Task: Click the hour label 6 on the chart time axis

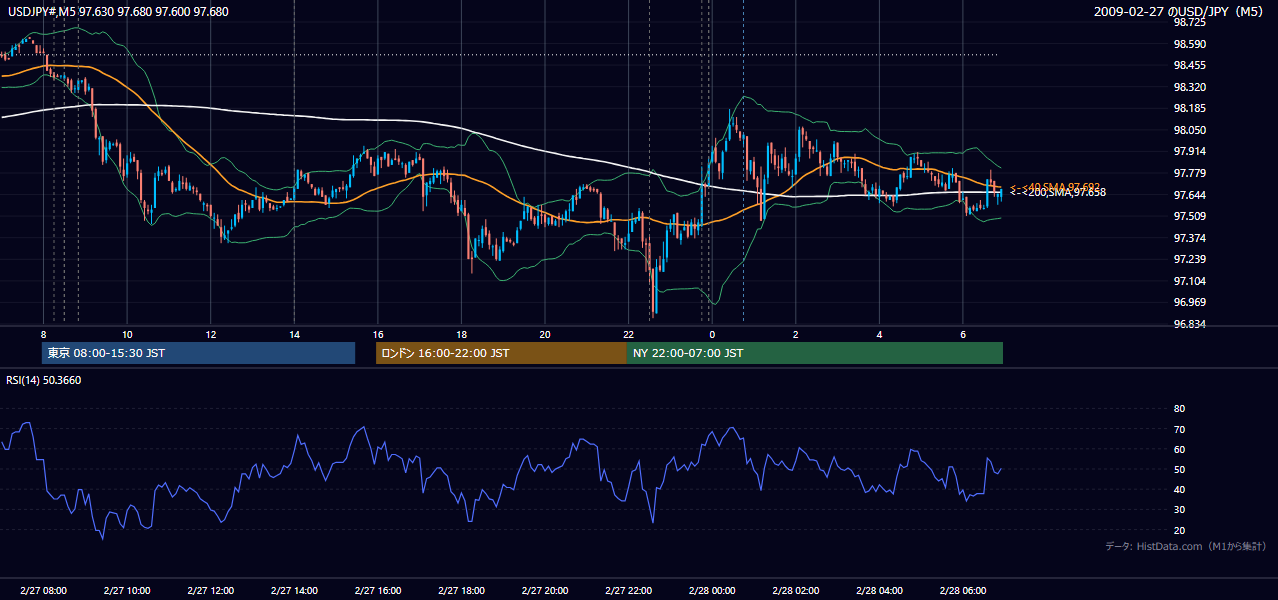Action: [x=962, y=334]
